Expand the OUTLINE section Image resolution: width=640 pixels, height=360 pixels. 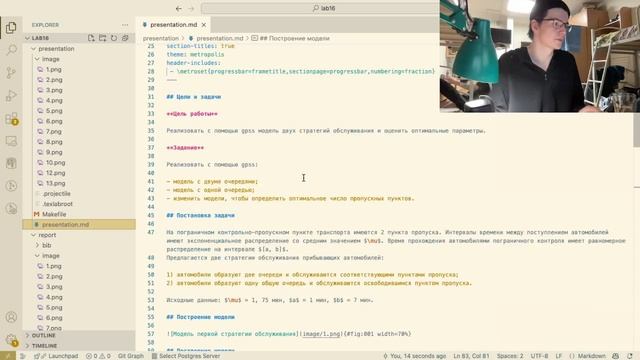[x=44, y=336]
